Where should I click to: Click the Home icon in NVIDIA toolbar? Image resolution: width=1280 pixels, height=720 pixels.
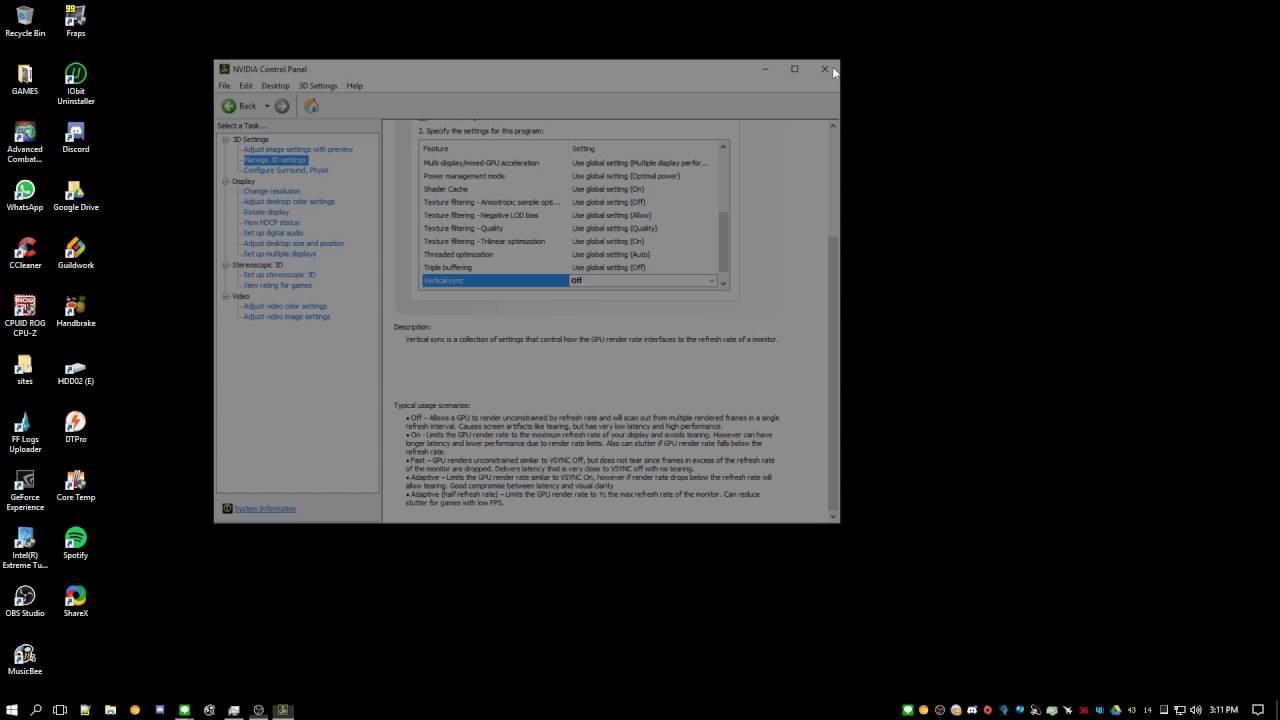tap(311, 106)
